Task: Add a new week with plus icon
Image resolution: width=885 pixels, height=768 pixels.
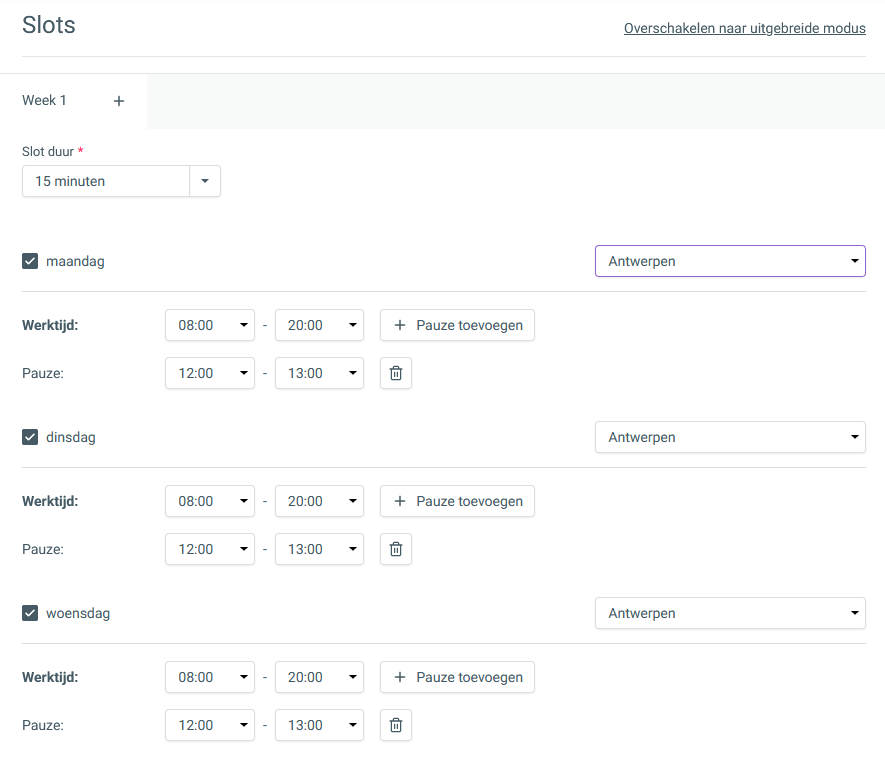Action: click(119, 101)
